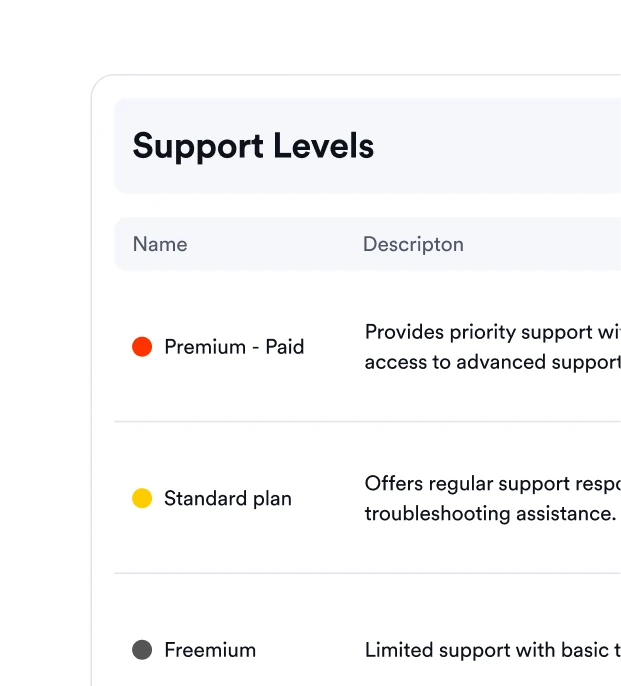
Task: Open the Premium priority support description
Action: tap(493, 347)
